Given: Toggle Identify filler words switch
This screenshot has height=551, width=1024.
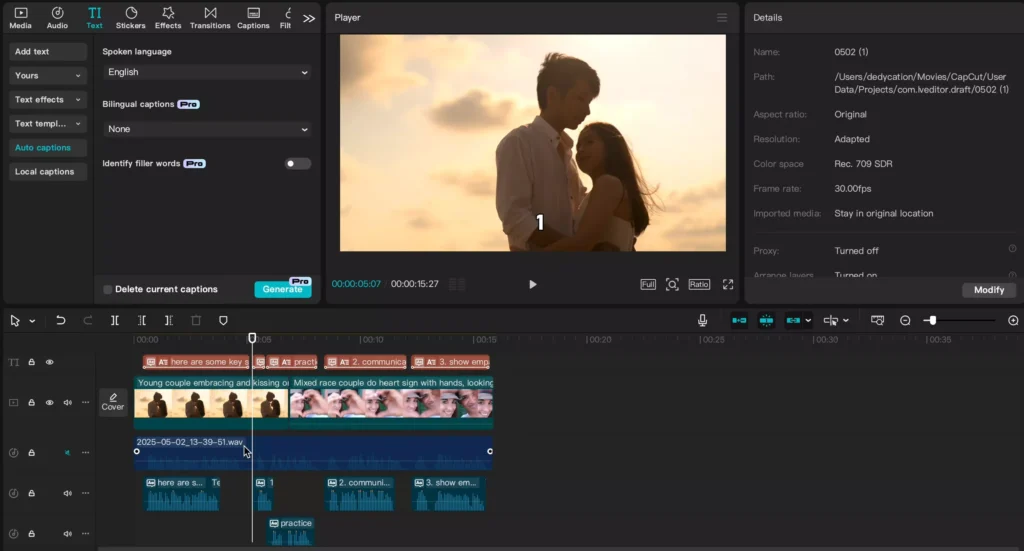Looking at the screenshot, I should tap(298, 163).
